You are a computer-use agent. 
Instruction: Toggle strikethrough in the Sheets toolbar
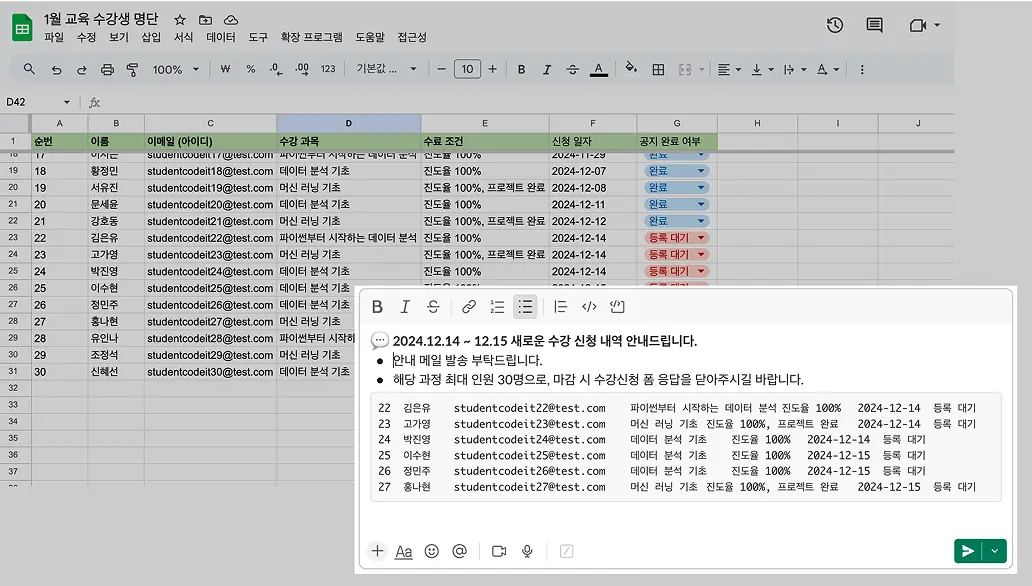(x=572, y=70)
